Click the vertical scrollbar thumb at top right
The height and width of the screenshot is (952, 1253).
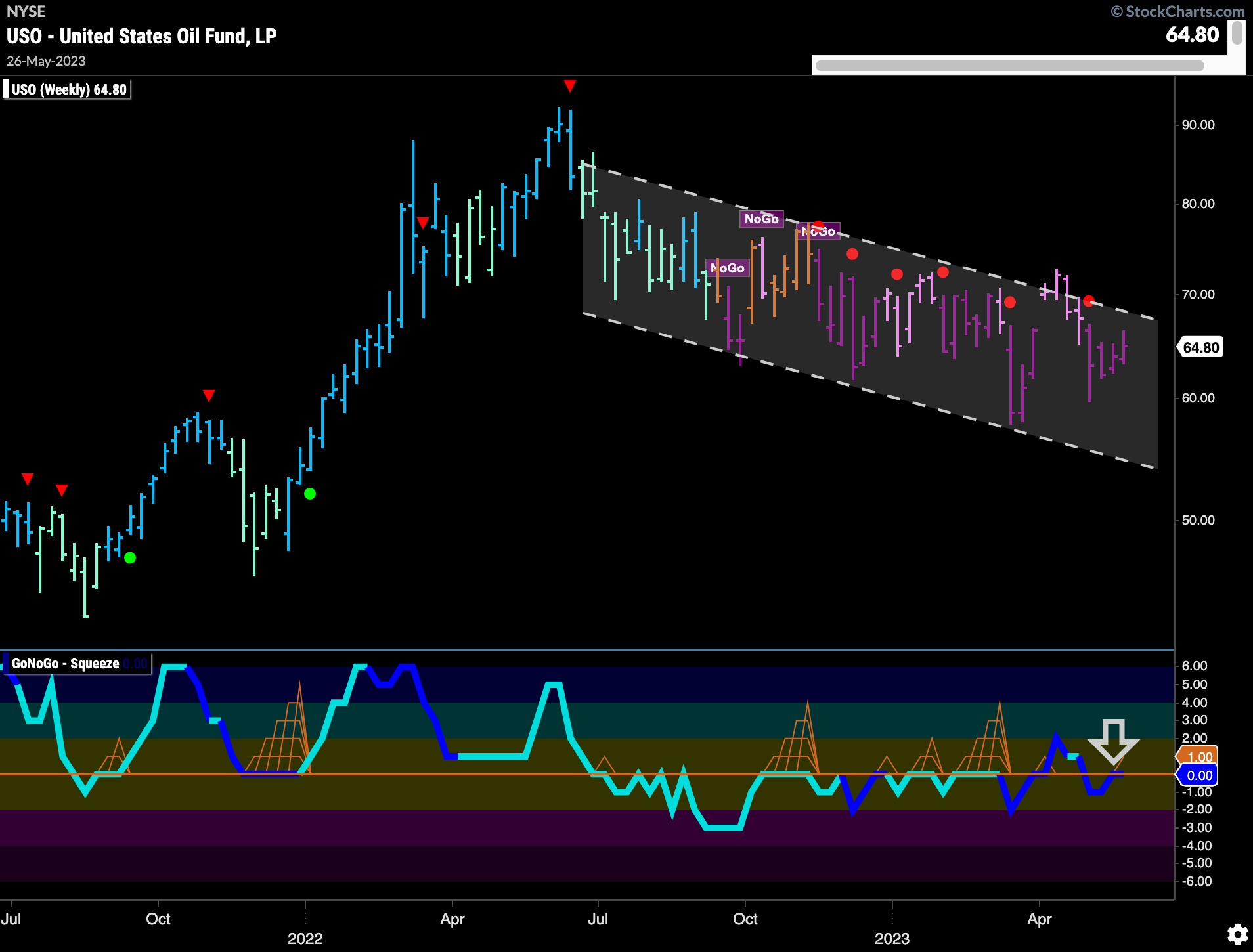(x=1237, y=33)
